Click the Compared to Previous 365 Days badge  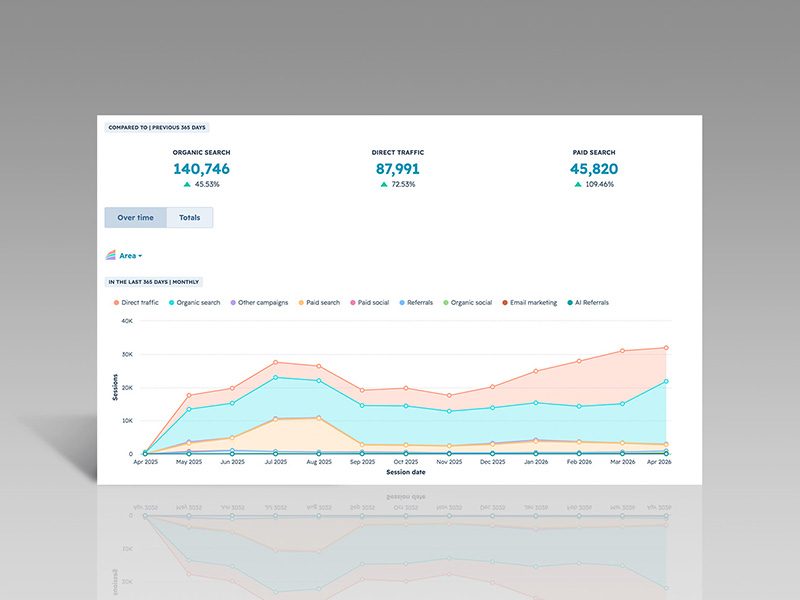(x=157, y=128)
